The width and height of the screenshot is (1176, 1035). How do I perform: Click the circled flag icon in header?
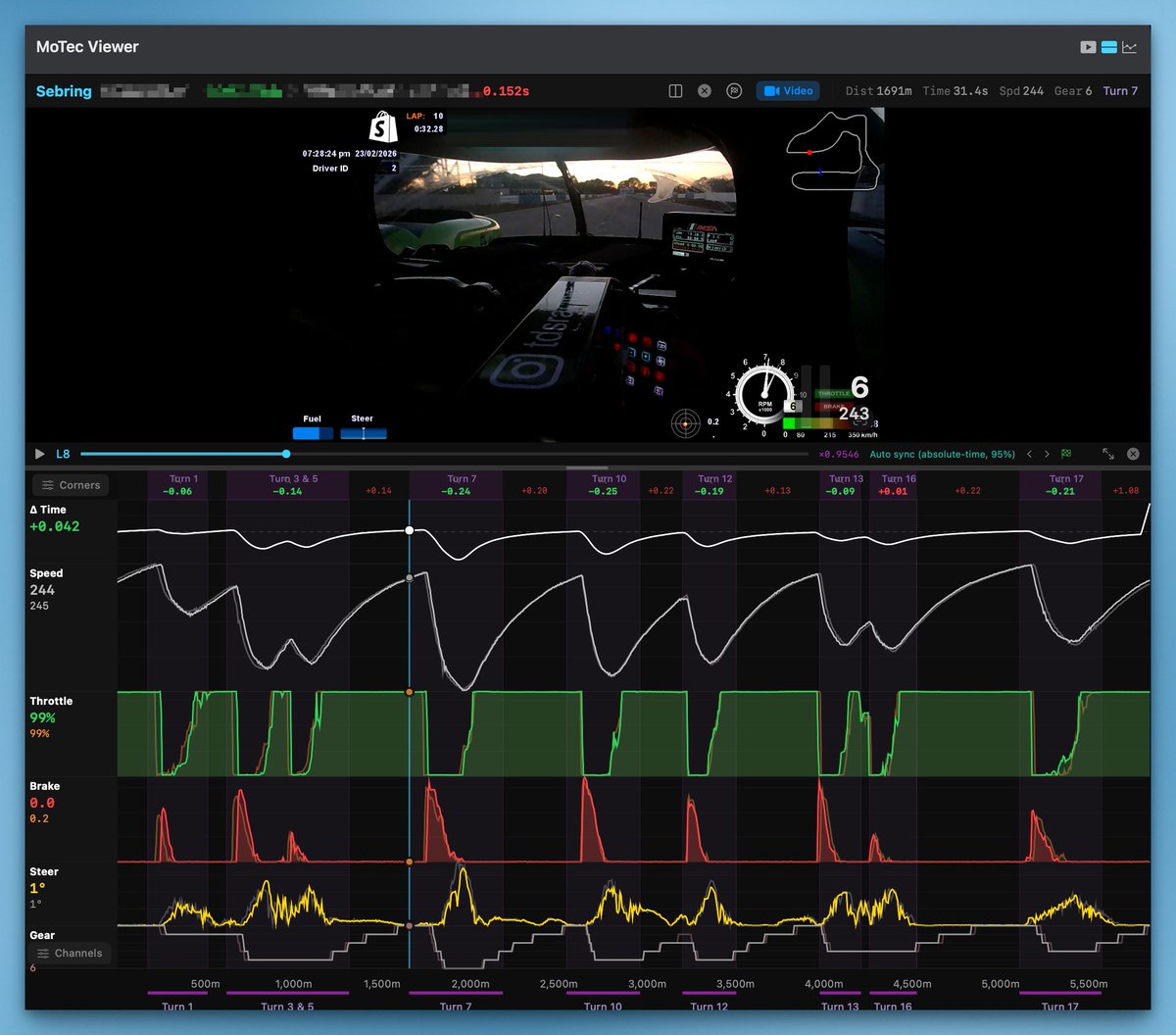(x=734, y=91)
